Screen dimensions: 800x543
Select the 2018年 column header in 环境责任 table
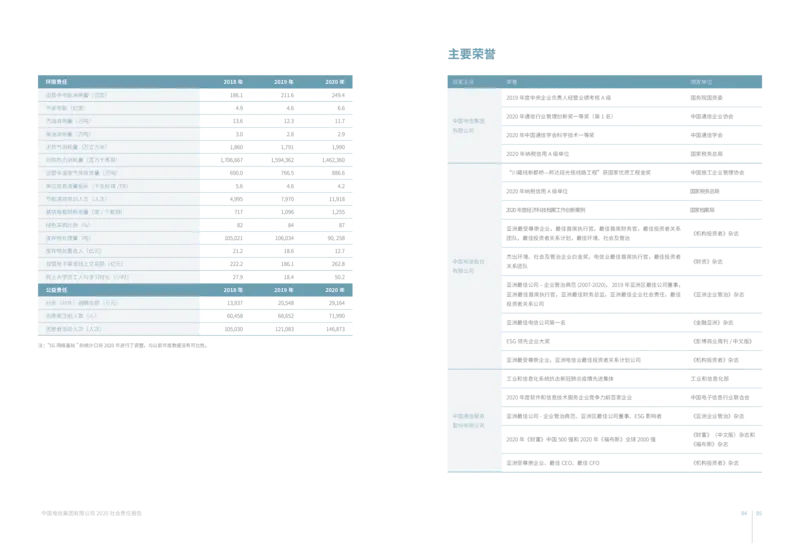tap(233, 81)
